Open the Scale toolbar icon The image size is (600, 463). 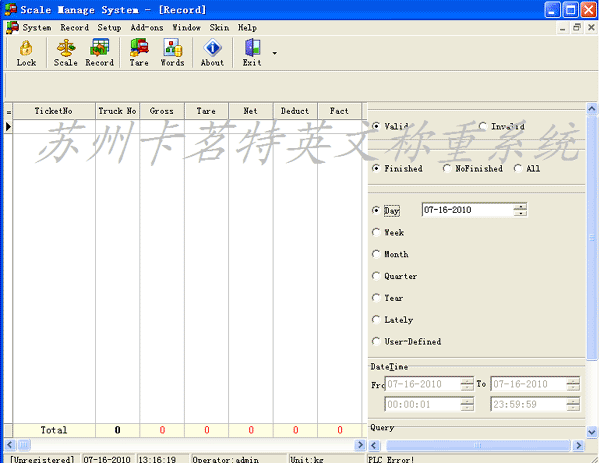[x=65, y=53]
